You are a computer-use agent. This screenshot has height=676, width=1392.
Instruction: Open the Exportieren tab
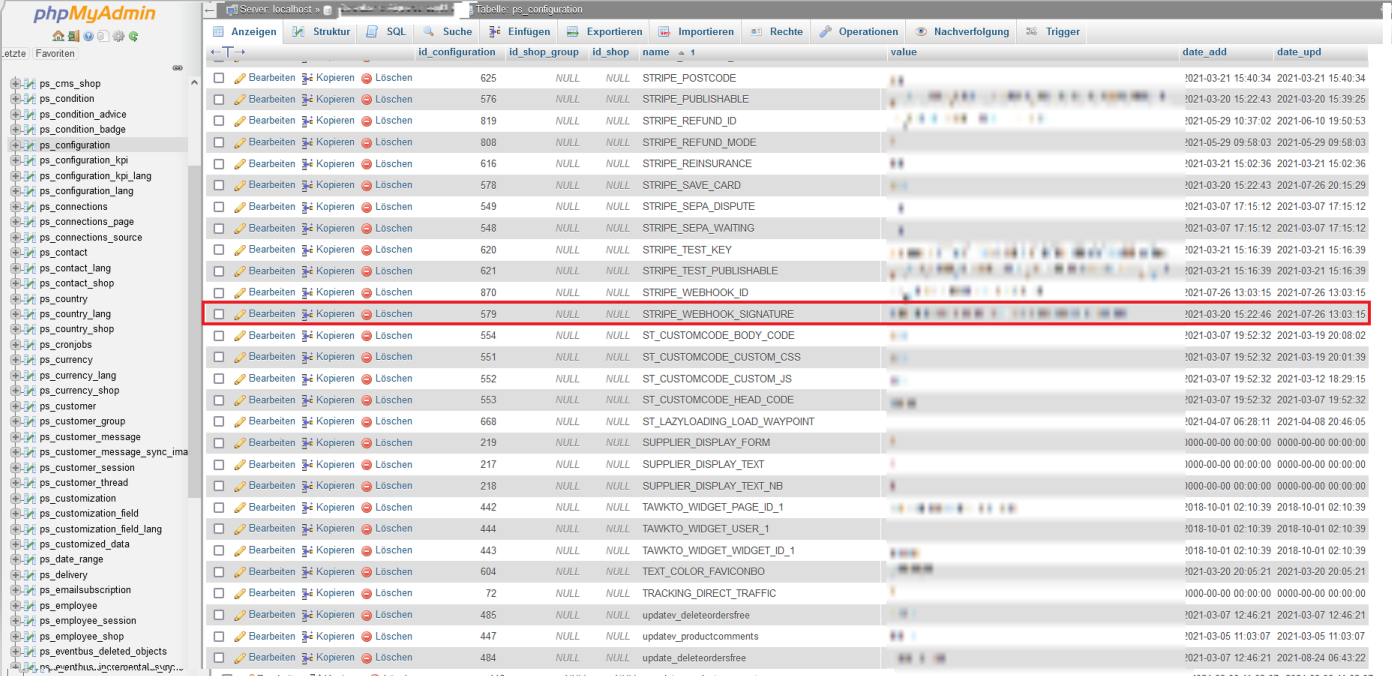click(604, 32)
